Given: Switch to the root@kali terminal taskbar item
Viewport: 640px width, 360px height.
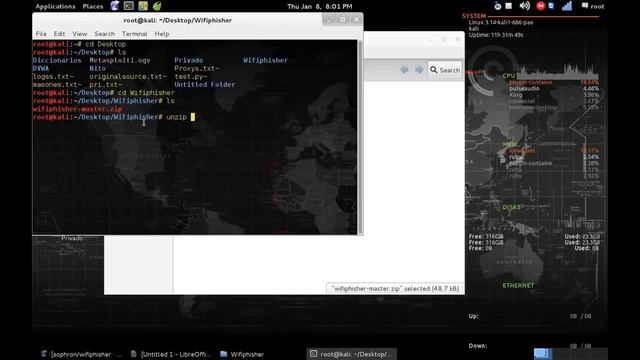Looking at the screenshot, I should click(x=351, y=354).
